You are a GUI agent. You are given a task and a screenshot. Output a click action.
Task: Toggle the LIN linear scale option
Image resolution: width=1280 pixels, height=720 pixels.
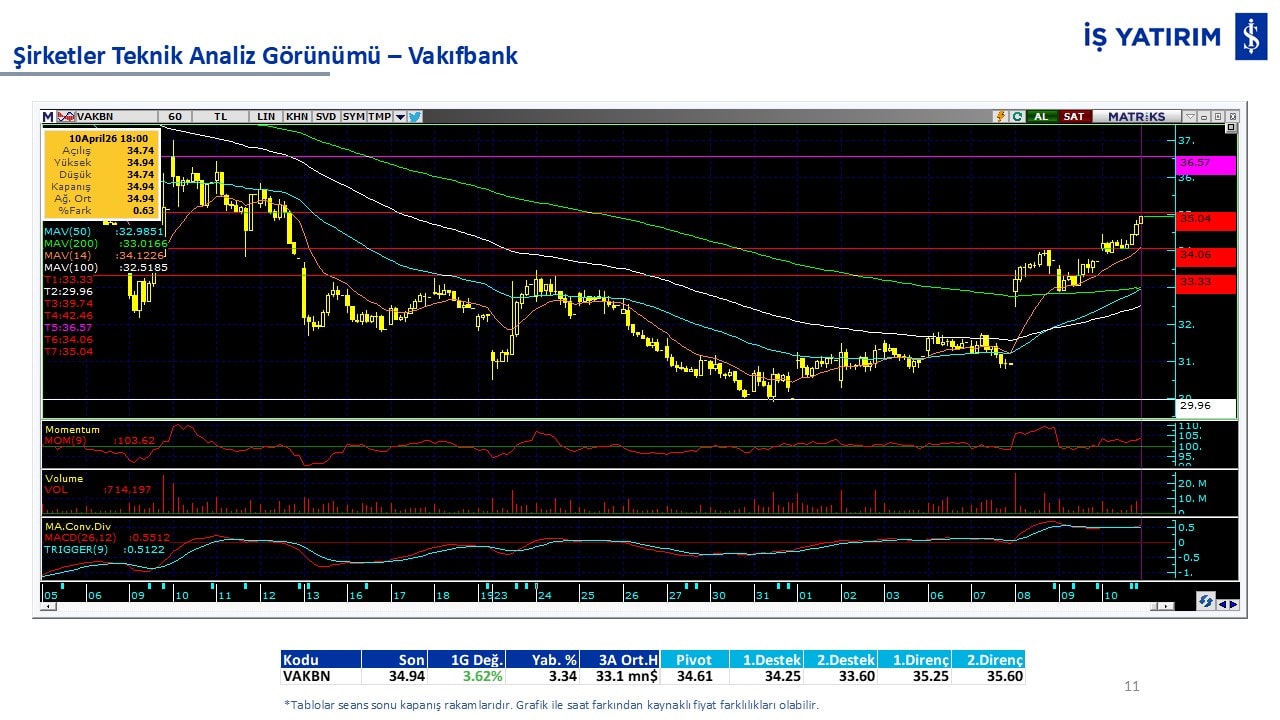click(x=266, y=117)
